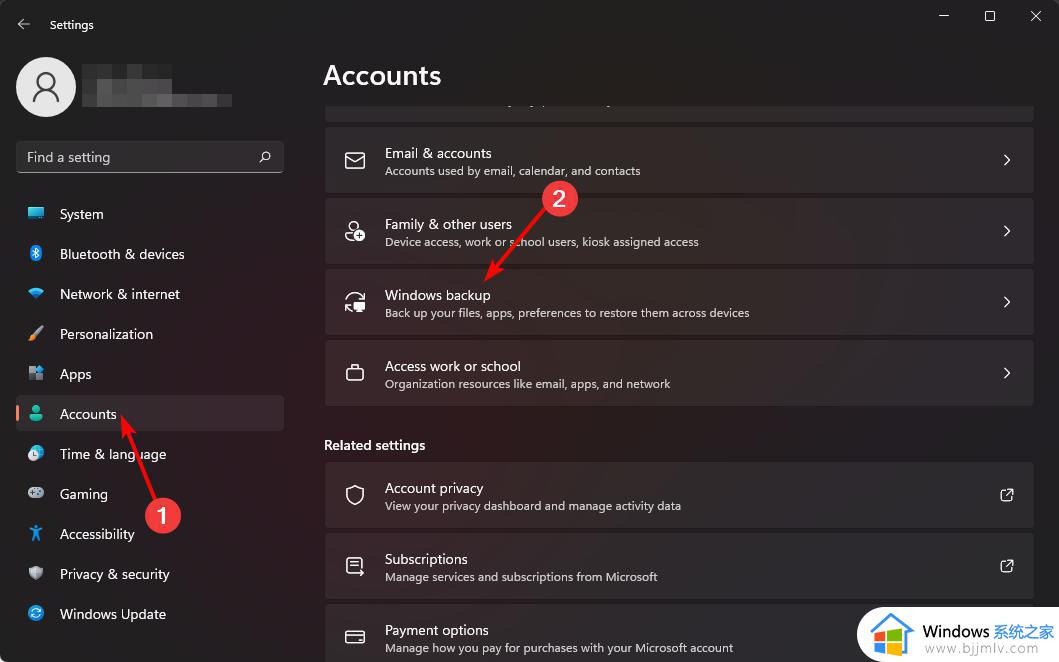
Task: Click the Related settings heading
Action: (375, 445)
